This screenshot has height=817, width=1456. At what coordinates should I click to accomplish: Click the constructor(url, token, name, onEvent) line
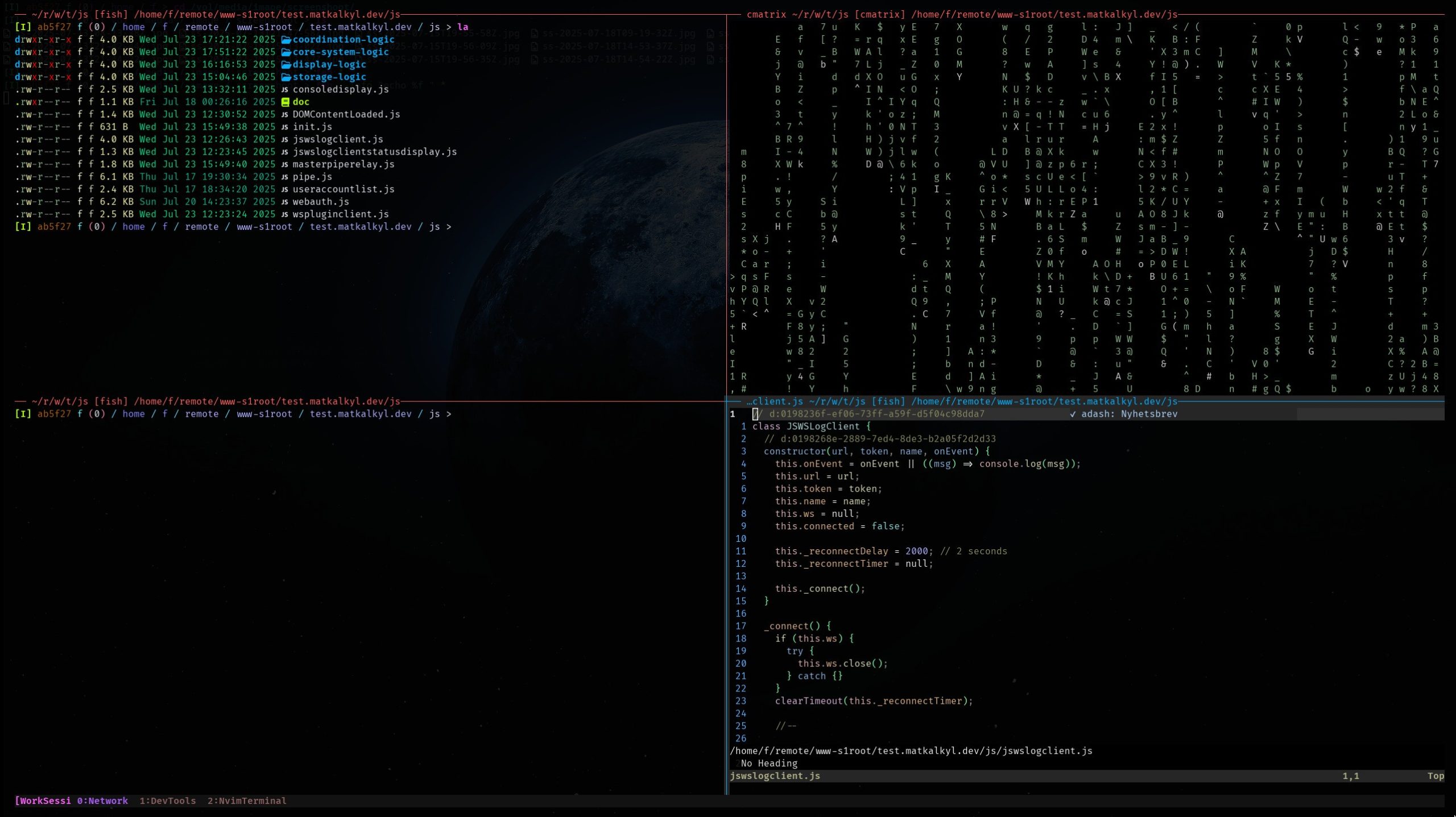pos(876,452)
